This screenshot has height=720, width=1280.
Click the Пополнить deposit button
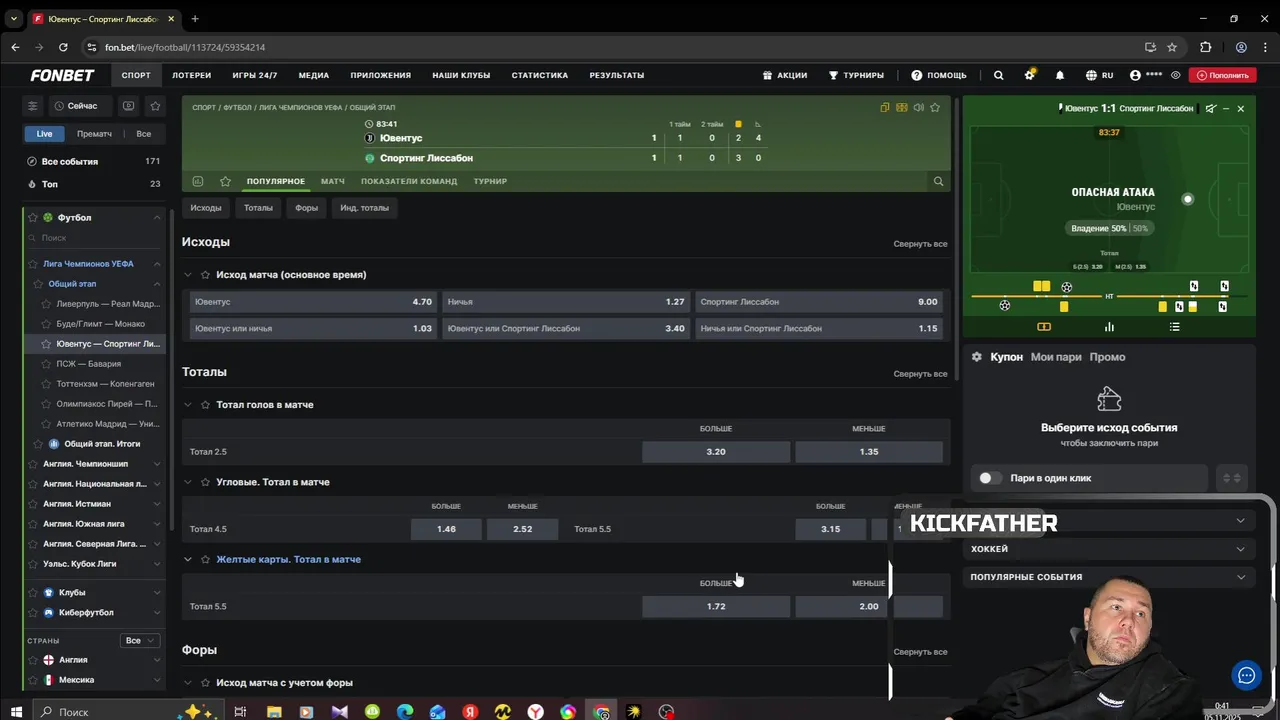1223,75
